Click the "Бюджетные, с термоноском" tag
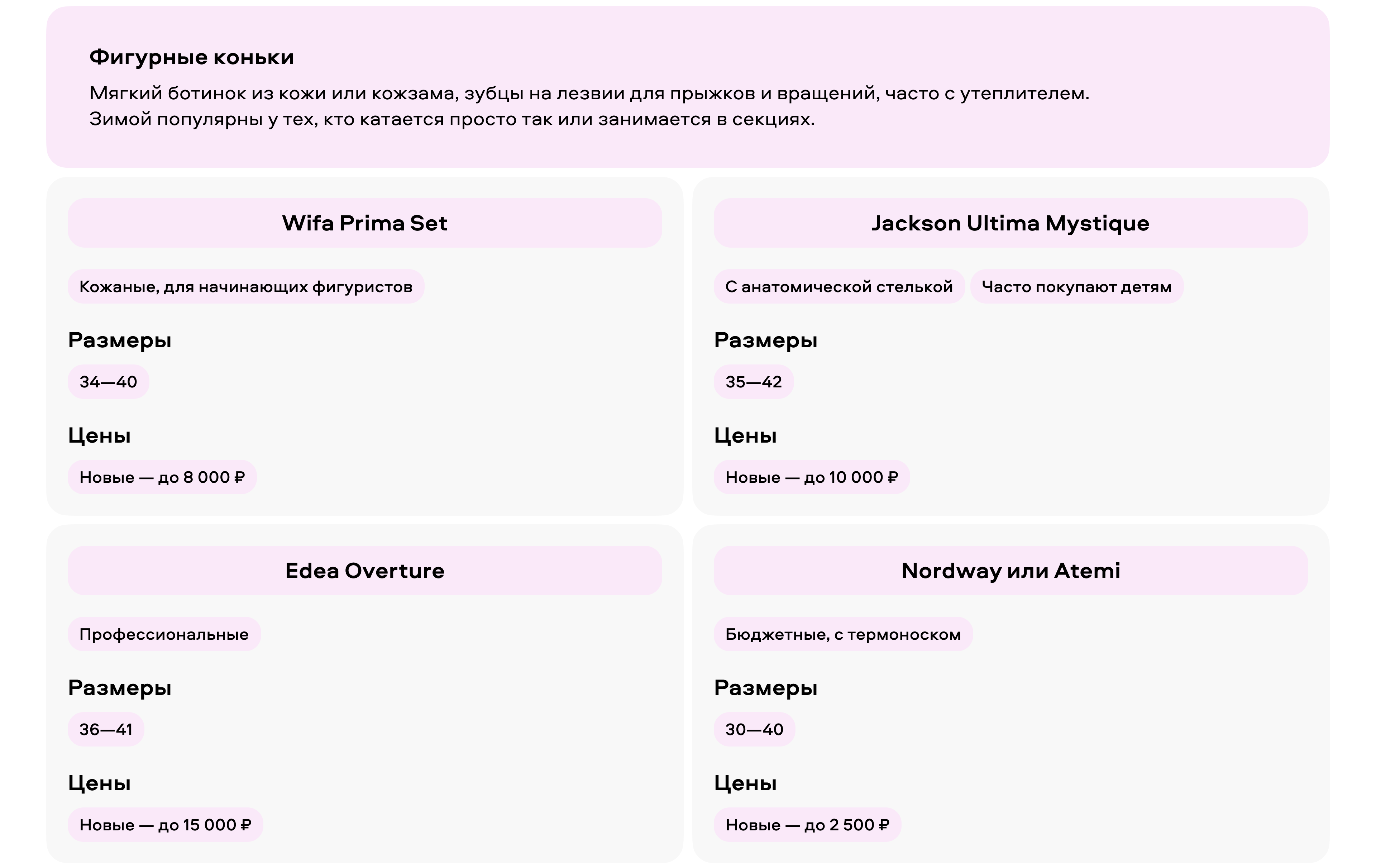Viewport: 1376px width, 868px height. (843, 634)
